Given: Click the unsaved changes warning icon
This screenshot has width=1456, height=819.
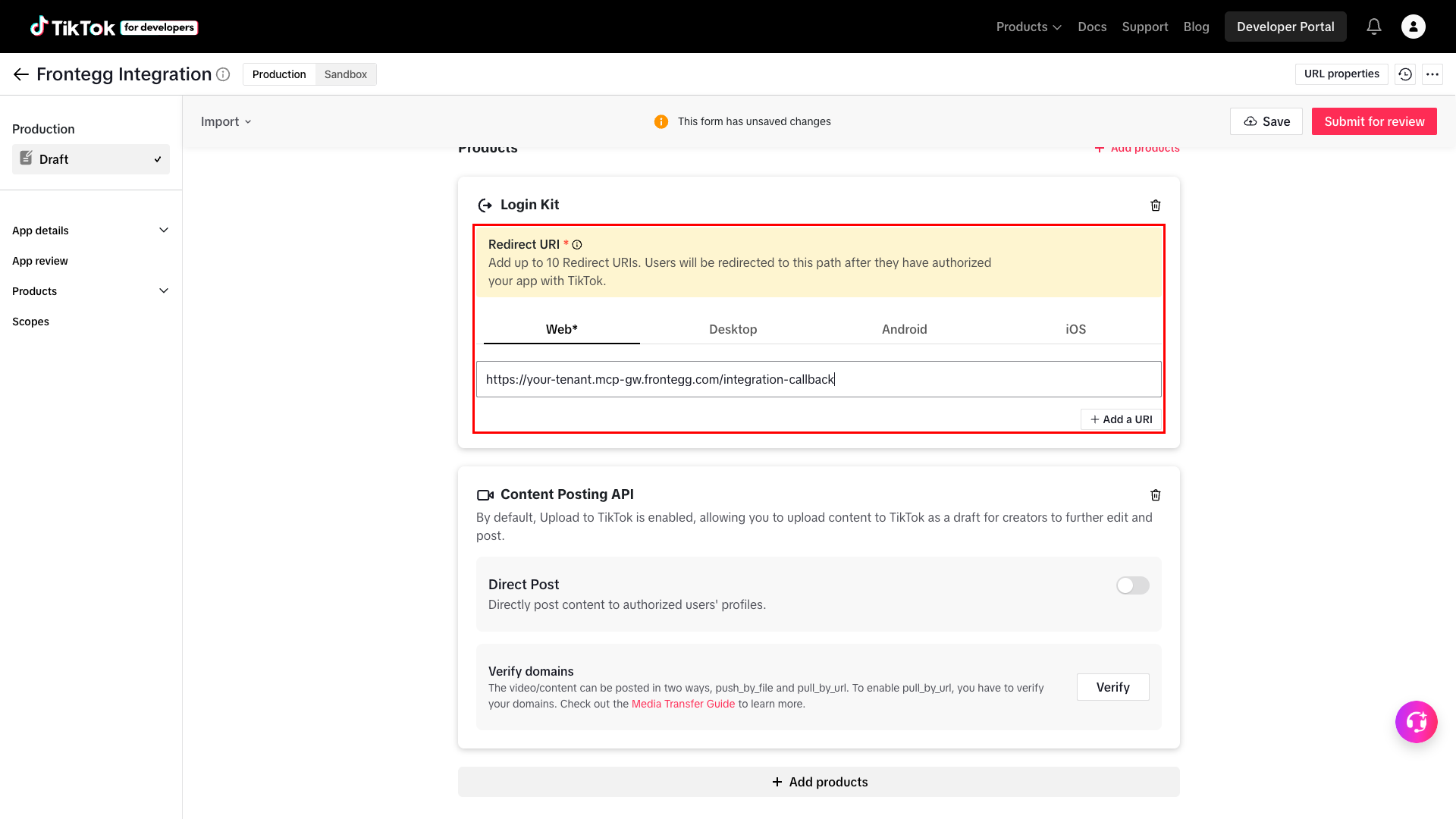Looking at the screenshot, I should point(661,121).
